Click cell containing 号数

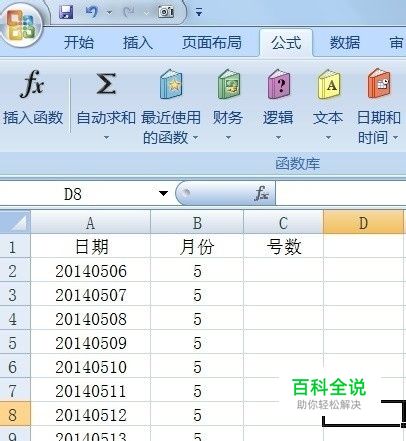pos(283,247)
